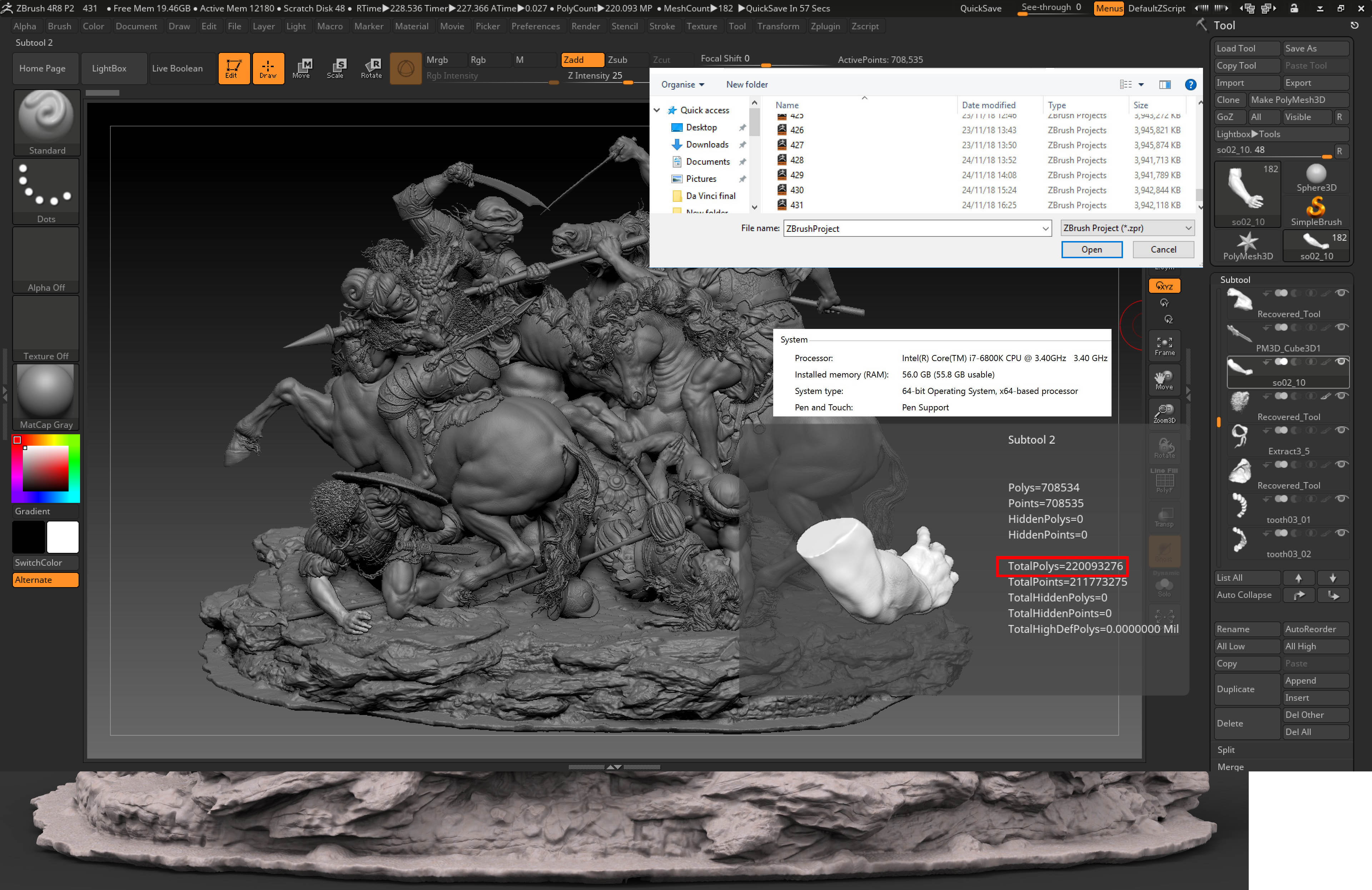The height and width of the screenshot is (890, 1372).
Task: Click New folder in file dialog
Action: click(746, 85)
